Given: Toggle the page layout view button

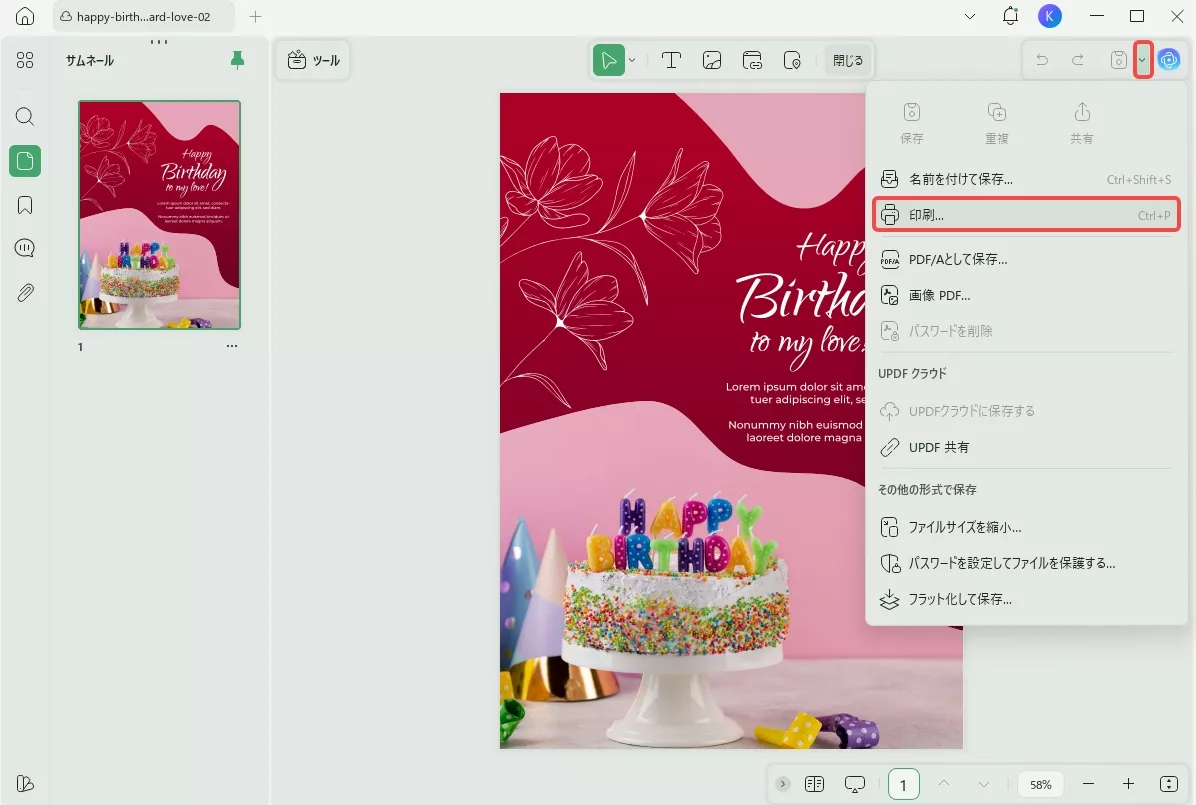Looking at the screenshot, I should [x=814, y=784].
